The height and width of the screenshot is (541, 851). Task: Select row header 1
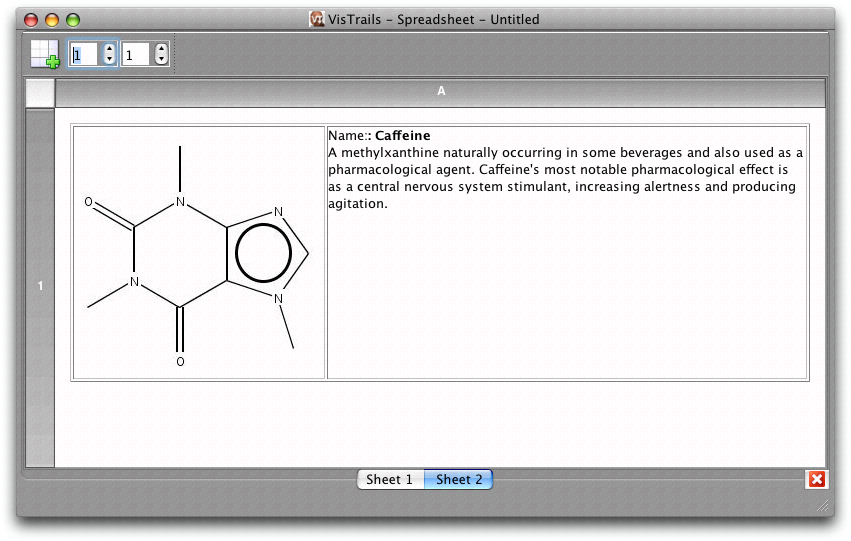(40, 287)
